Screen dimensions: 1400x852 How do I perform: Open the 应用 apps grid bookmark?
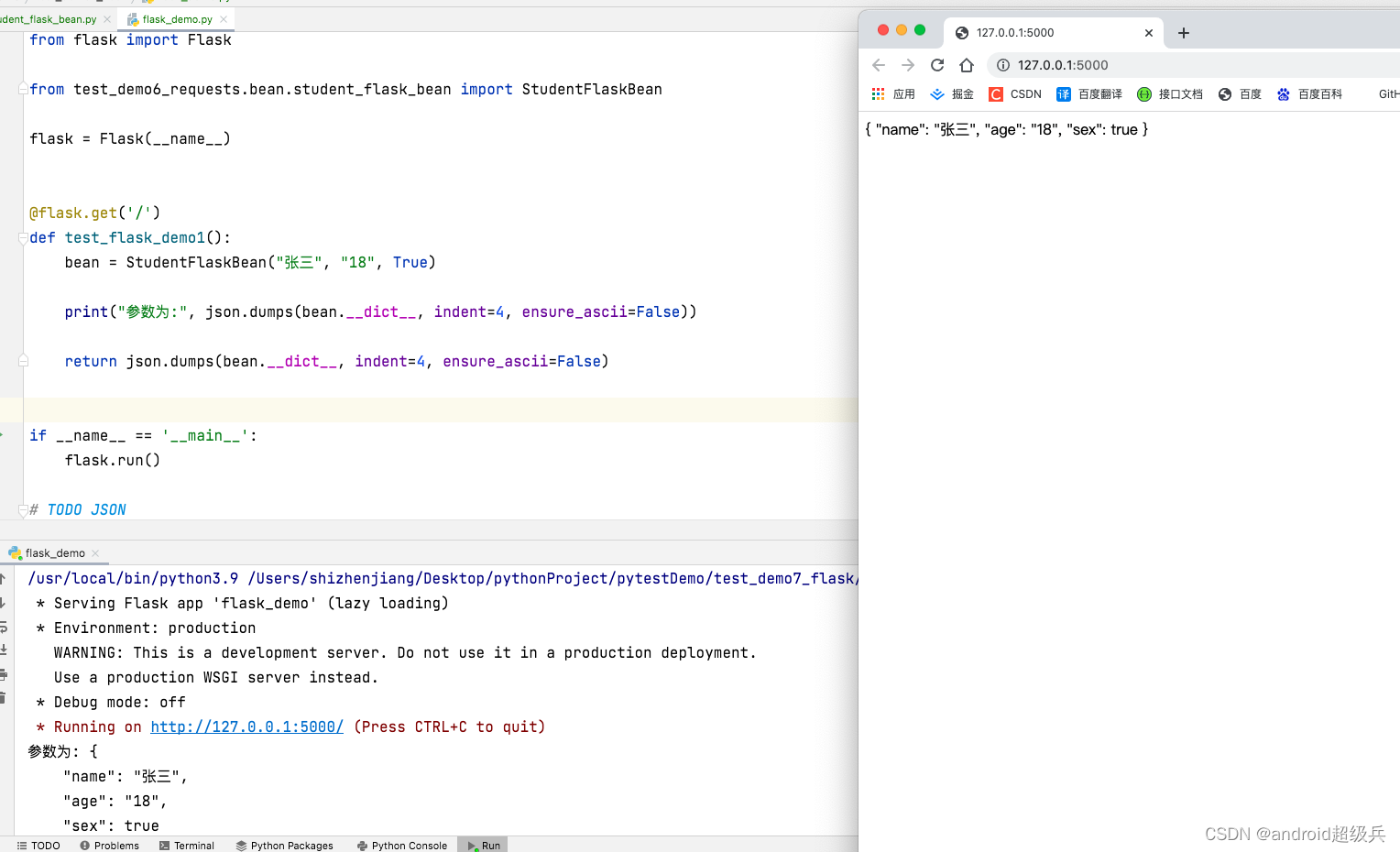893,94
